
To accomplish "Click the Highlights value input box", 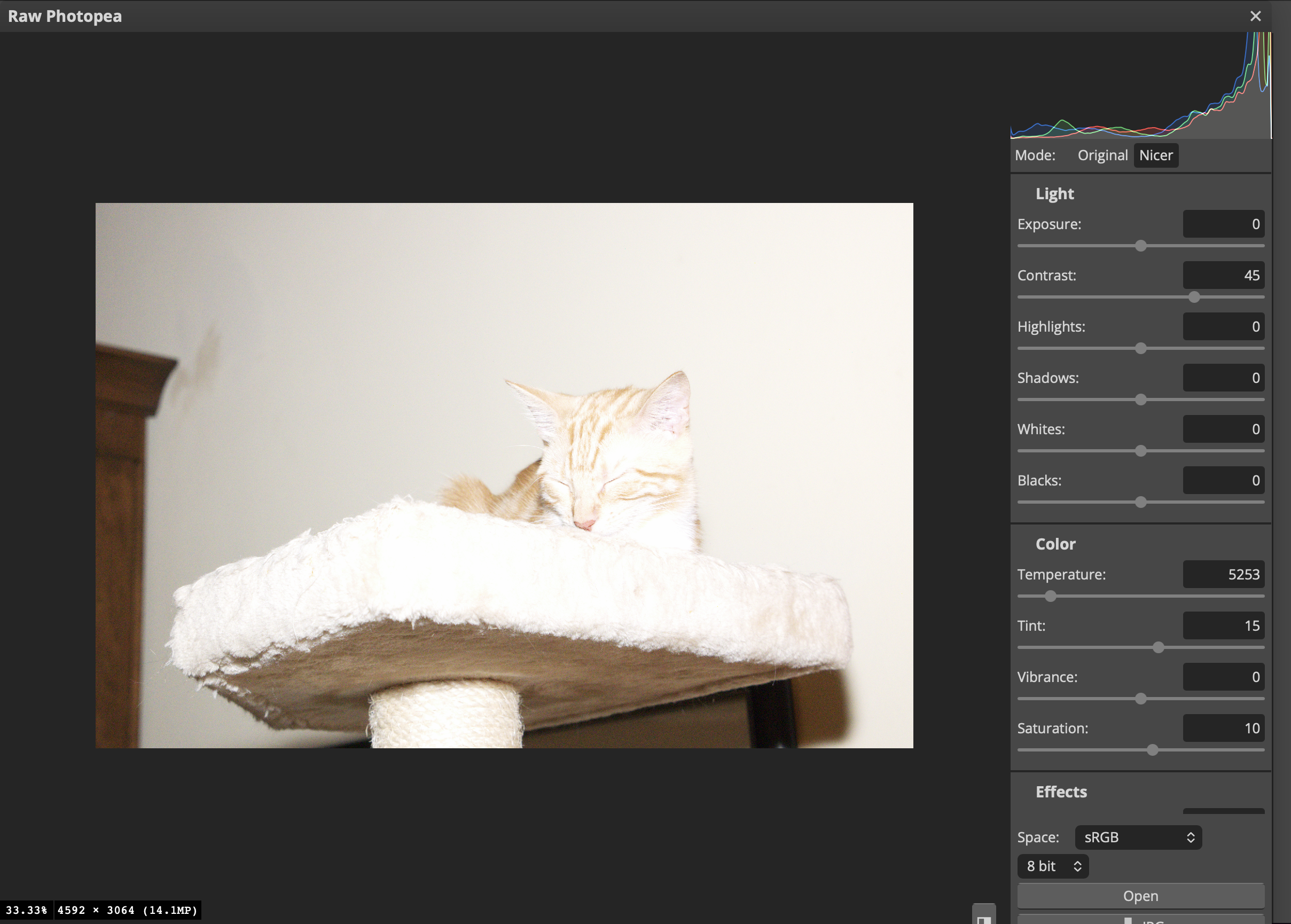I will [1223, 326].
